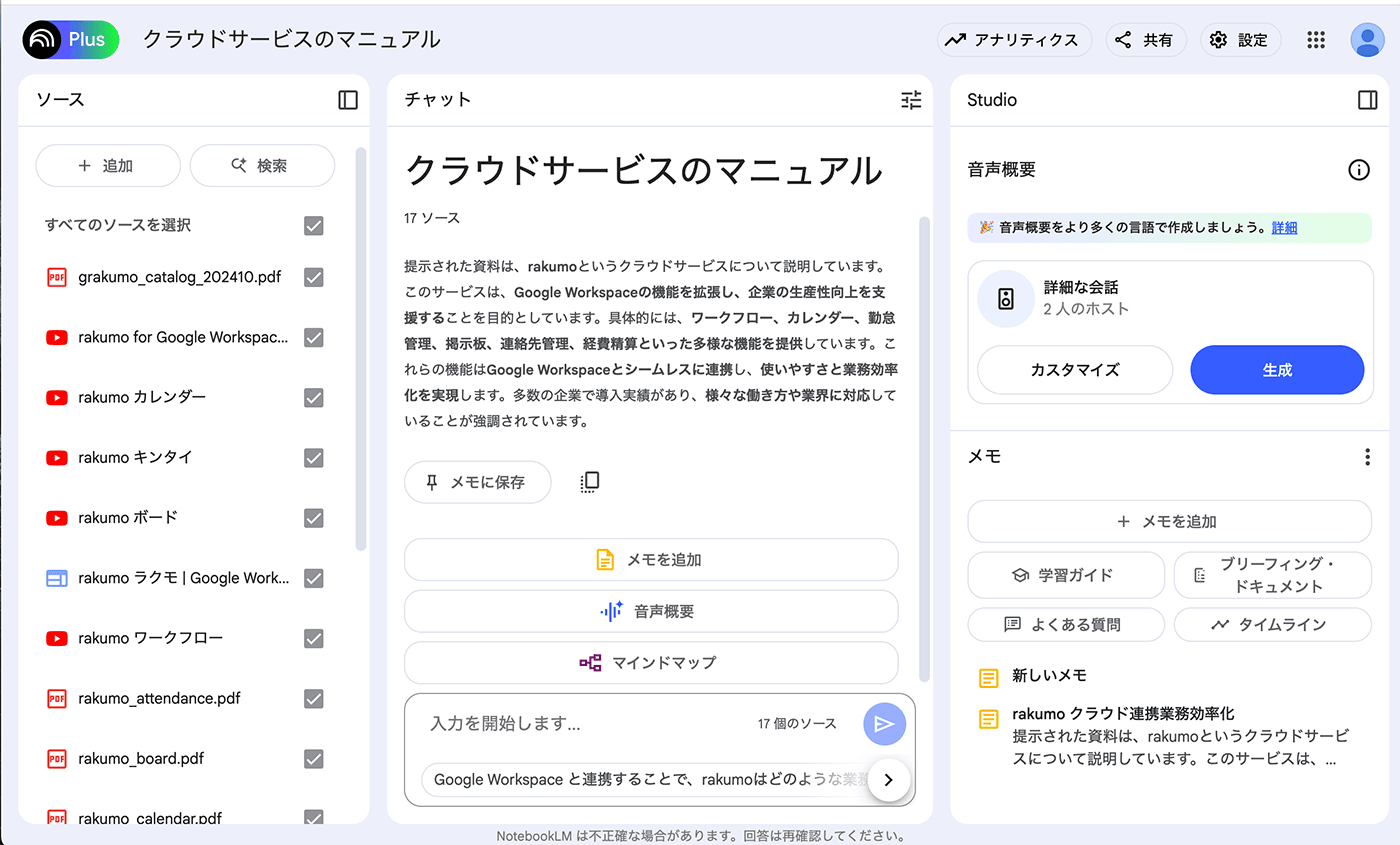Click the send message arrow icon
1400x845 pixels.
tap(884, 724)
